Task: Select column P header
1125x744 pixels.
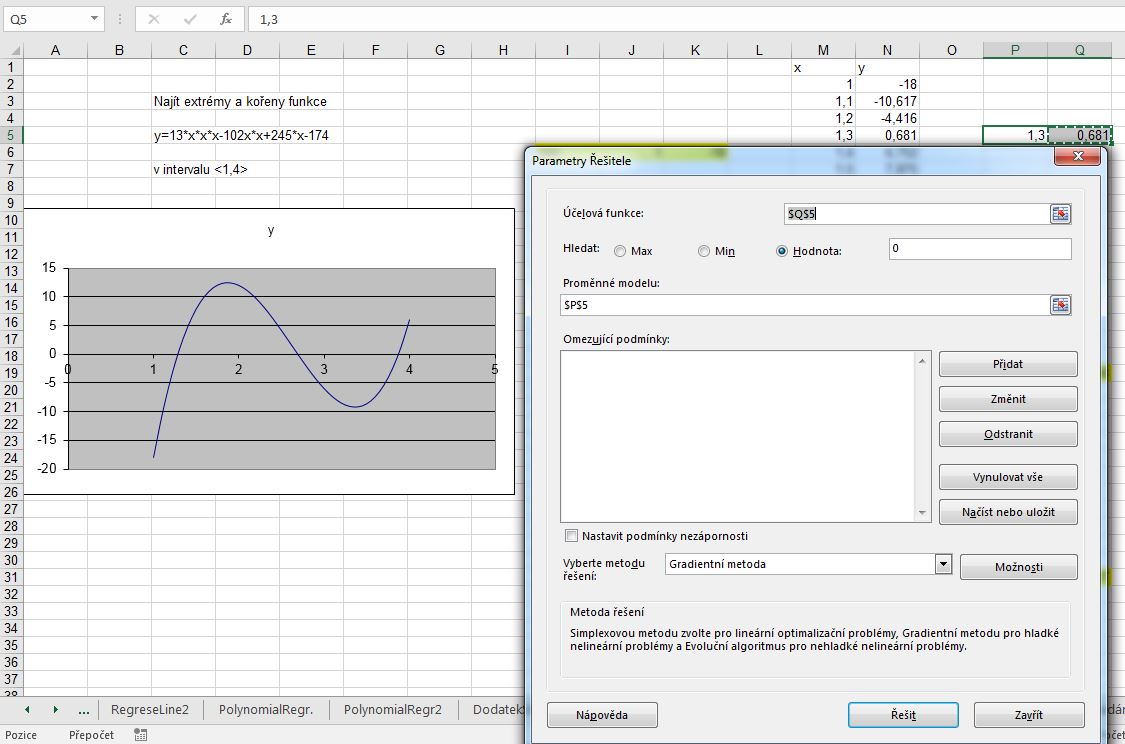Action: (x=1015, y=50)
